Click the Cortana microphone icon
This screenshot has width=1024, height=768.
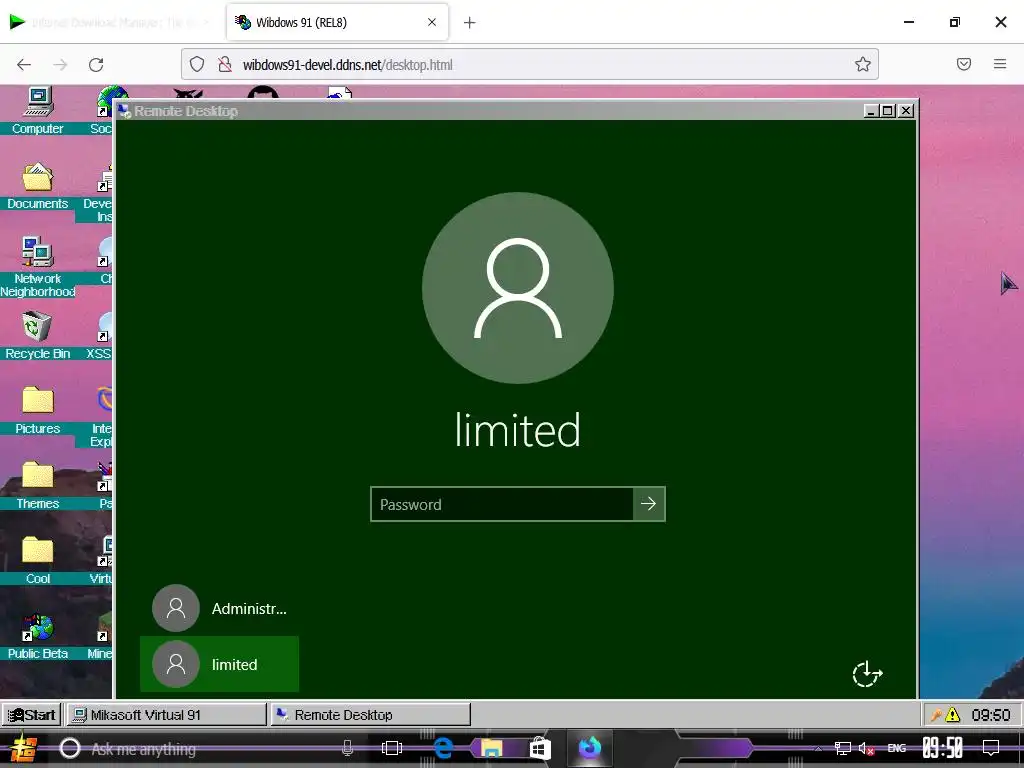347,748
